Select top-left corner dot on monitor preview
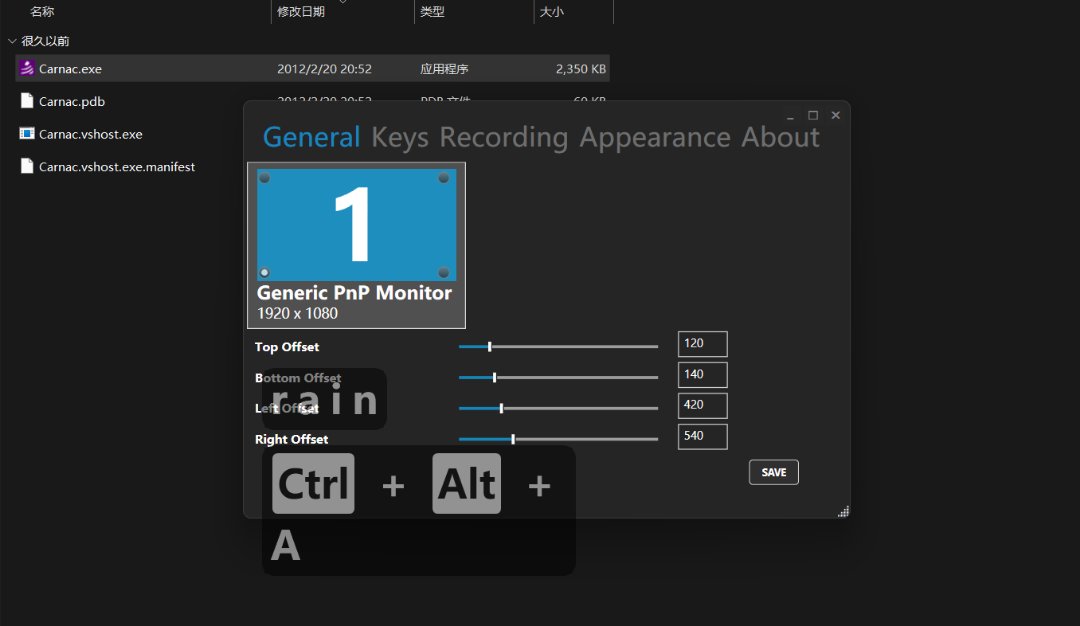The height and width of the screenshot is (626, 1080). [265, 178]
